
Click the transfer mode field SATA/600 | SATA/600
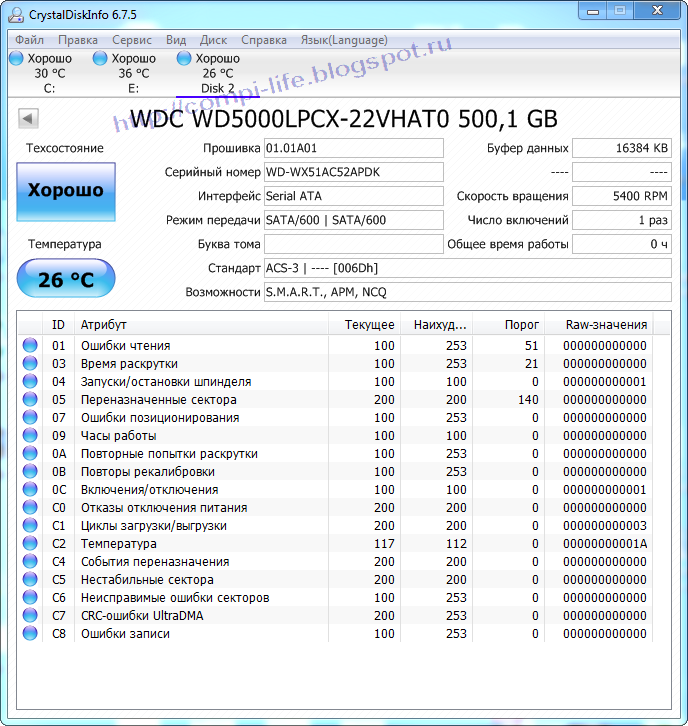click(354, 220)
